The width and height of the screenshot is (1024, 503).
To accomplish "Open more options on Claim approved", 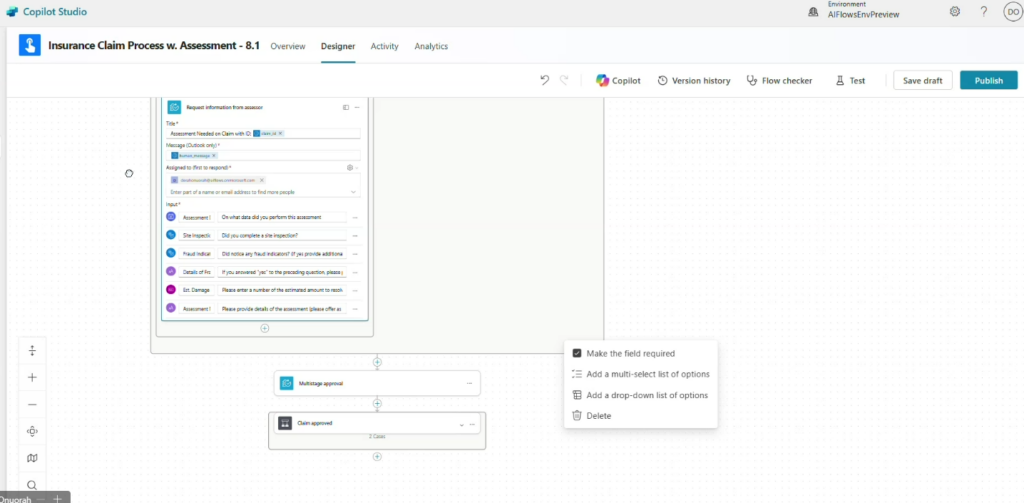I will (472, 425).
